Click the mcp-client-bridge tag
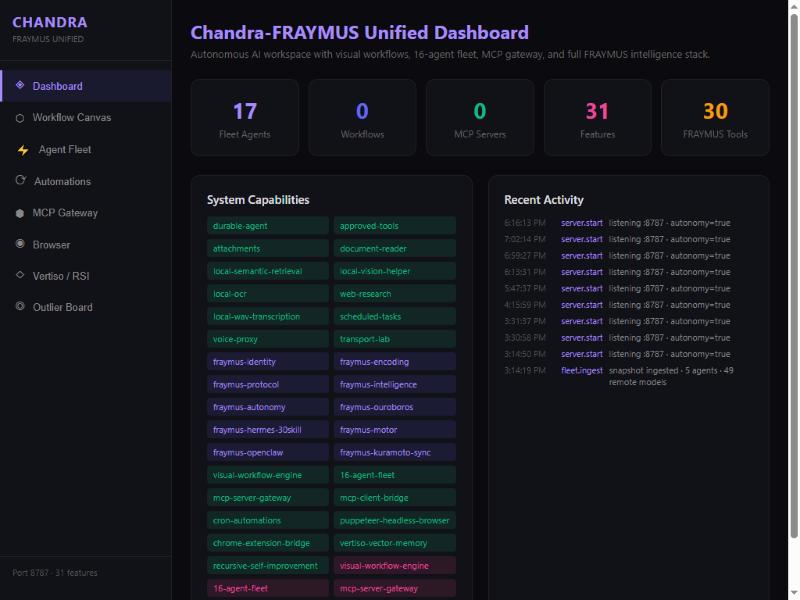Screen dimensions: 800x600 coord(394,497)
